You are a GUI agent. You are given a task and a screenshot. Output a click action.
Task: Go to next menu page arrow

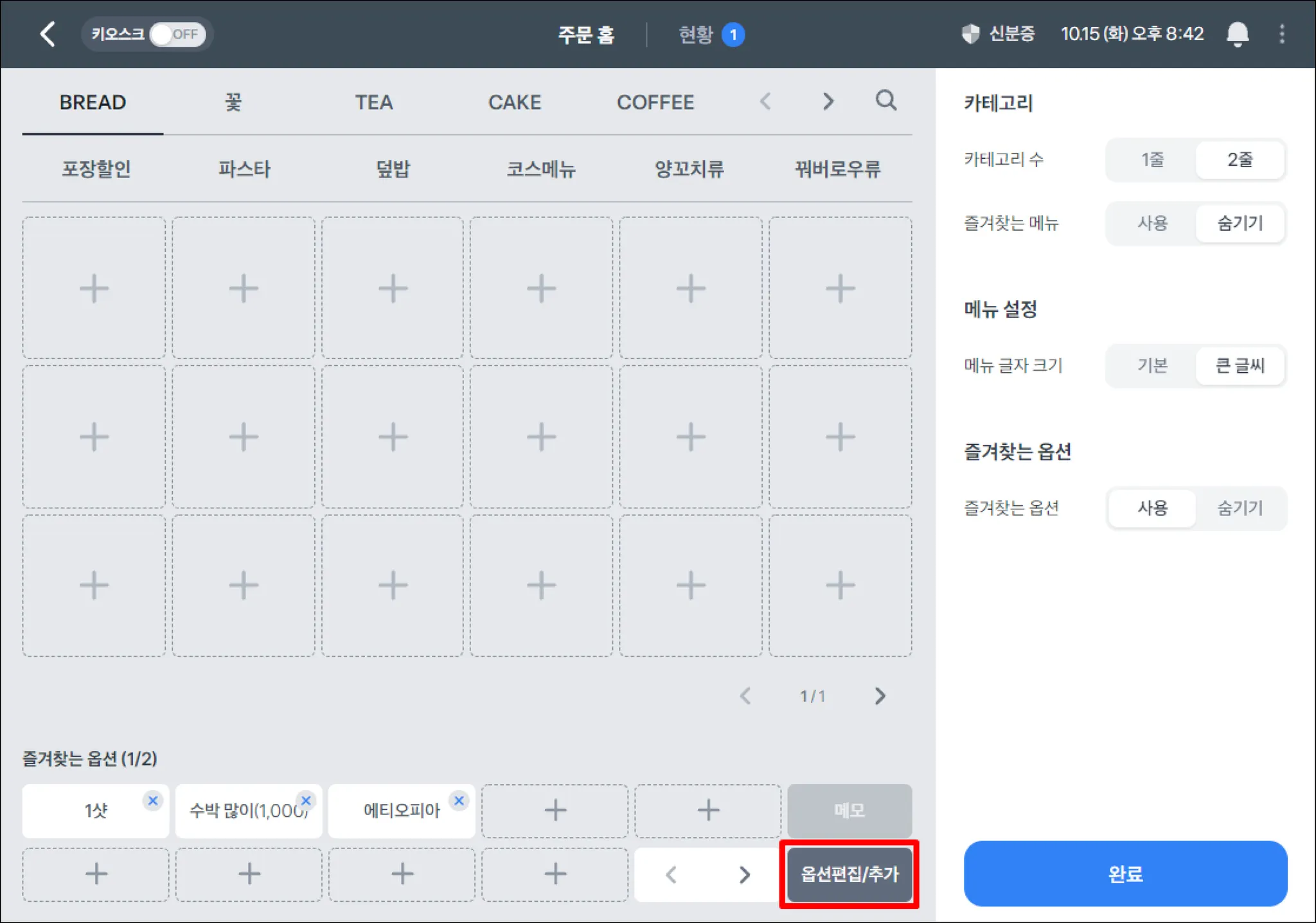880,695
